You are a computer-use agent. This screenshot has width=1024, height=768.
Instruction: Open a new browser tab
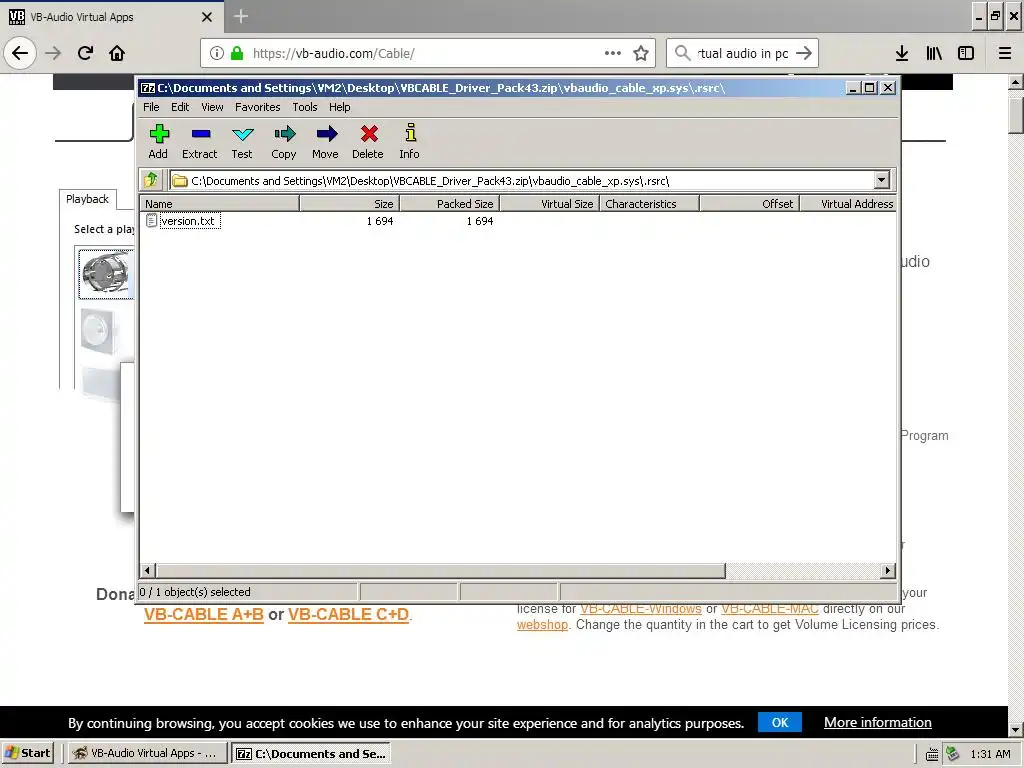(240, 16)
